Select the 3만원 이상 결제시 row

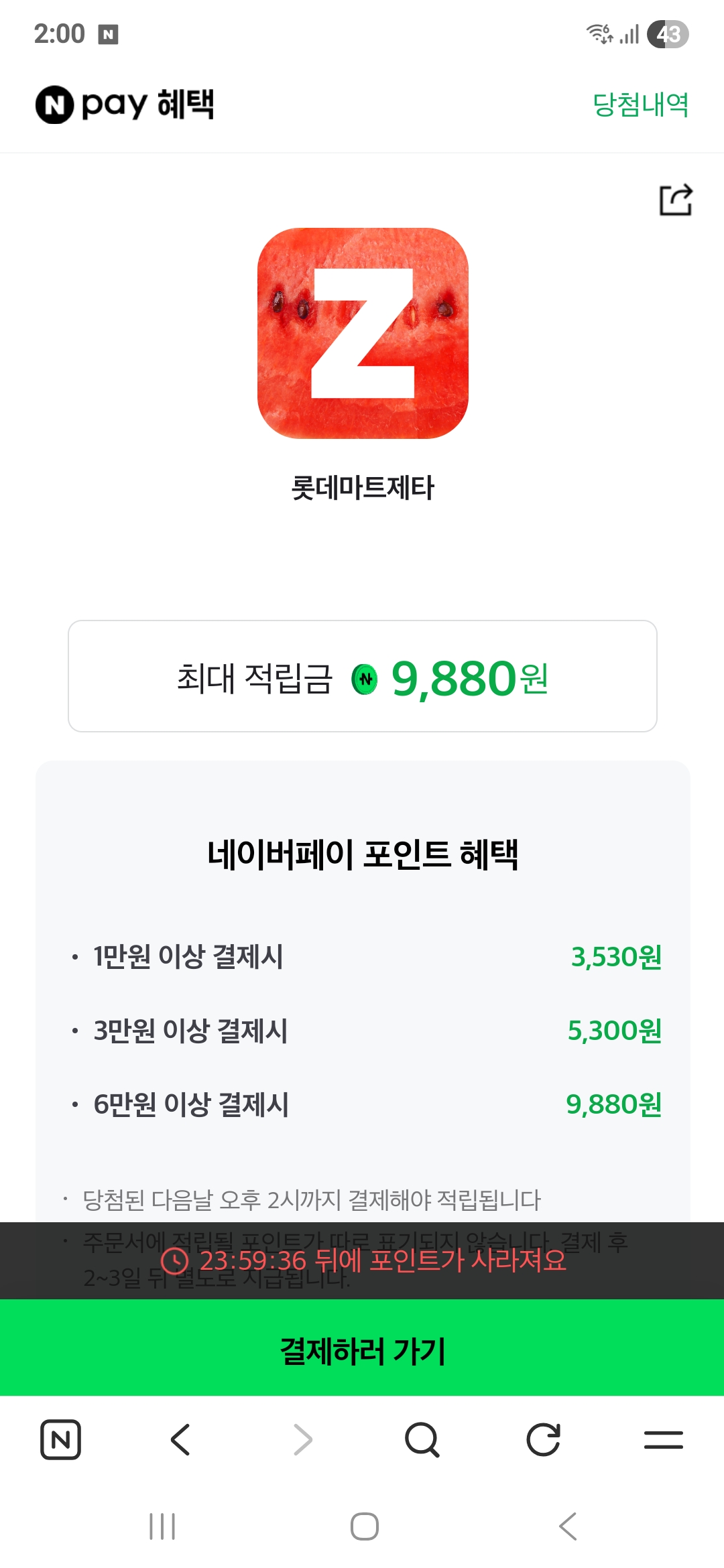[x=363, y=1031]
